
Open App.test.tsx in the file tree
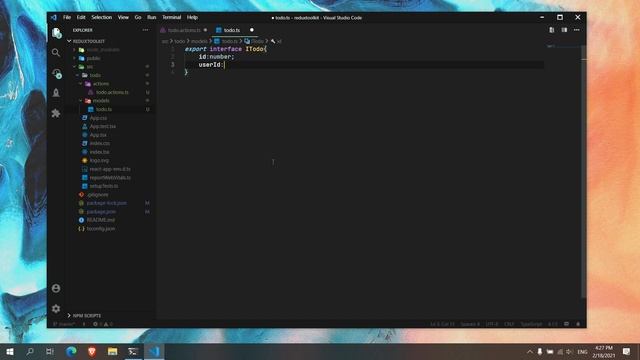[x=102, y=127]
